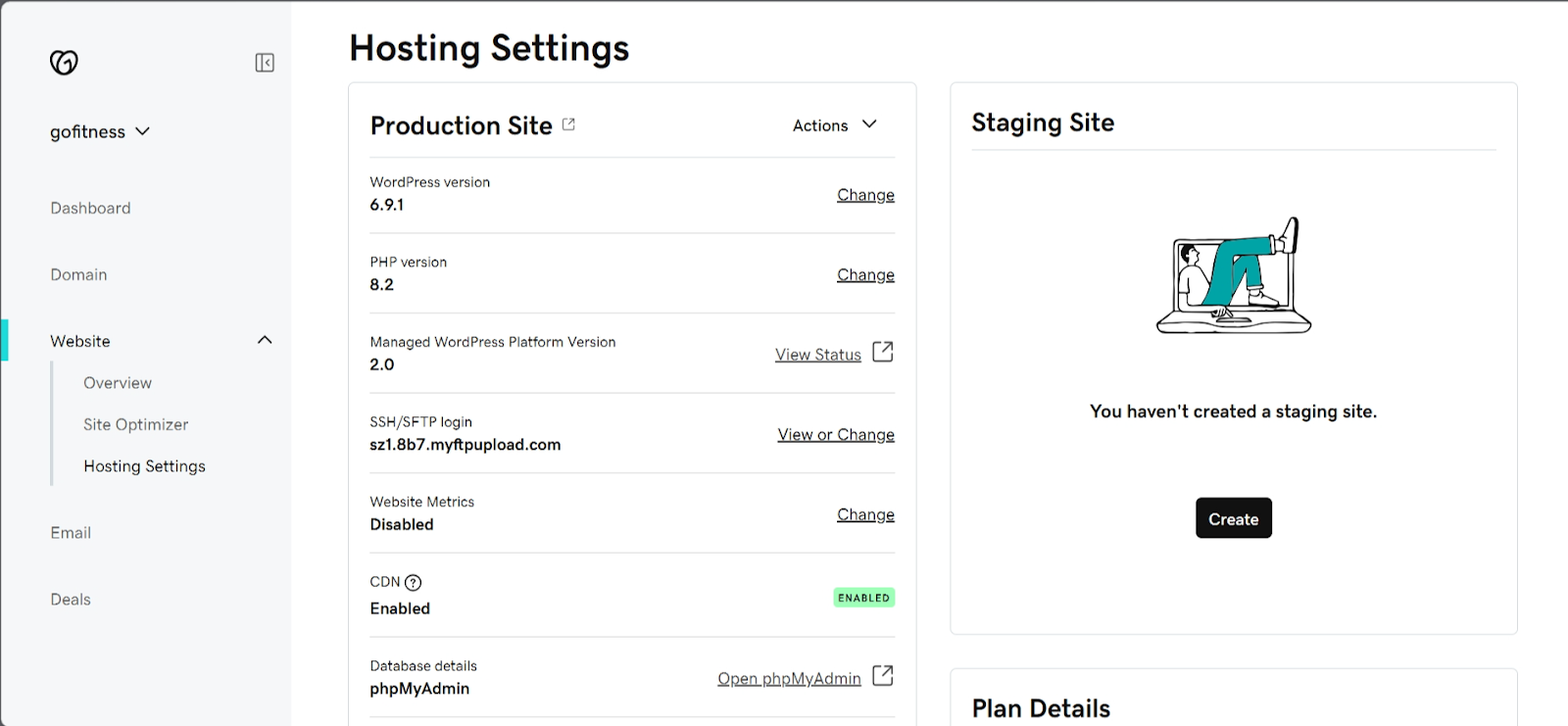The height and width of the screenshot is (726, 1568).
Task: Collapse the Website section chevron
Action: pos(265,340)
